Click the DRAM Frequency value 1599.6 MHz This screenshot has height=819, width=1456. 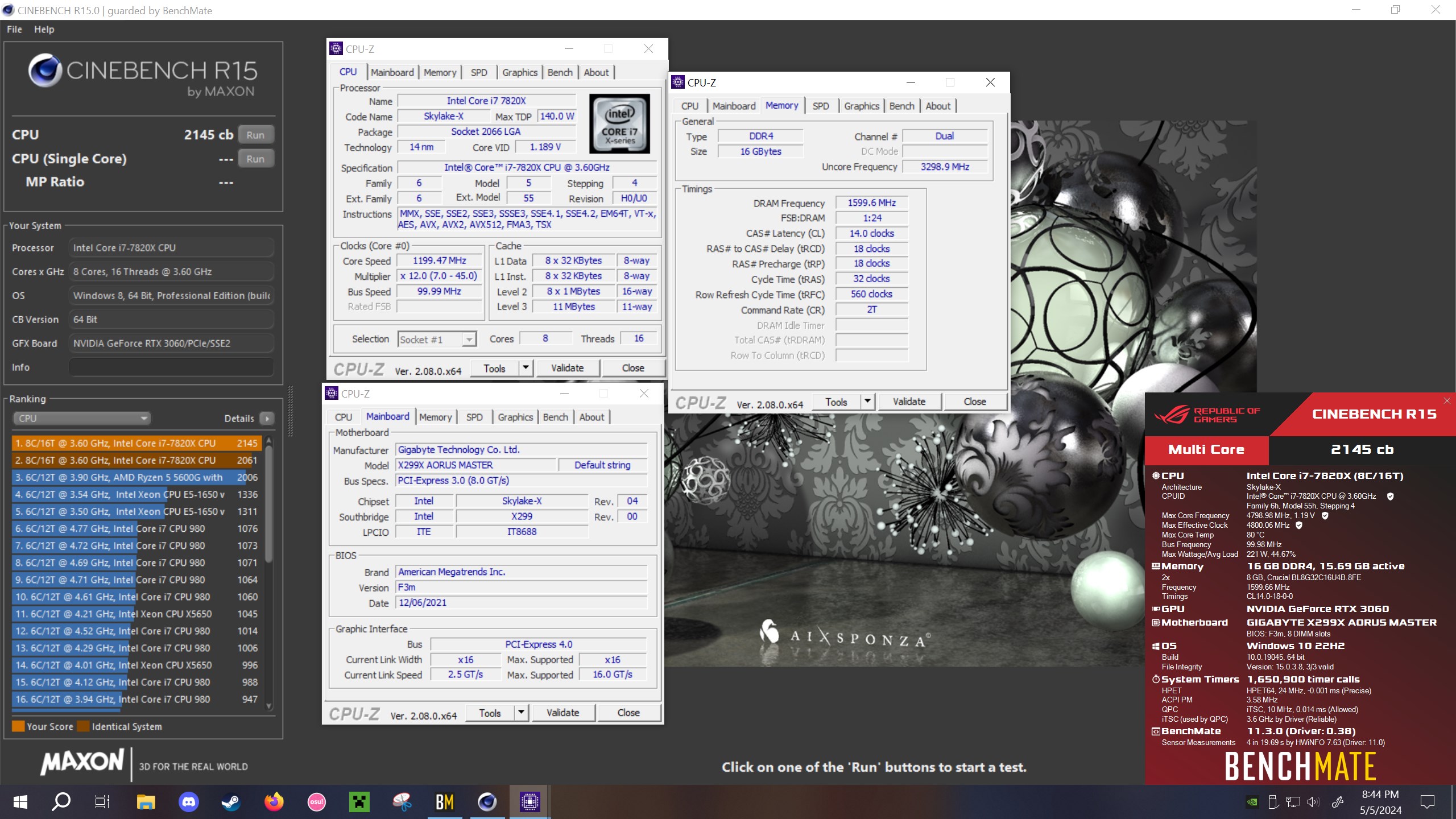(x=871, y=203)
